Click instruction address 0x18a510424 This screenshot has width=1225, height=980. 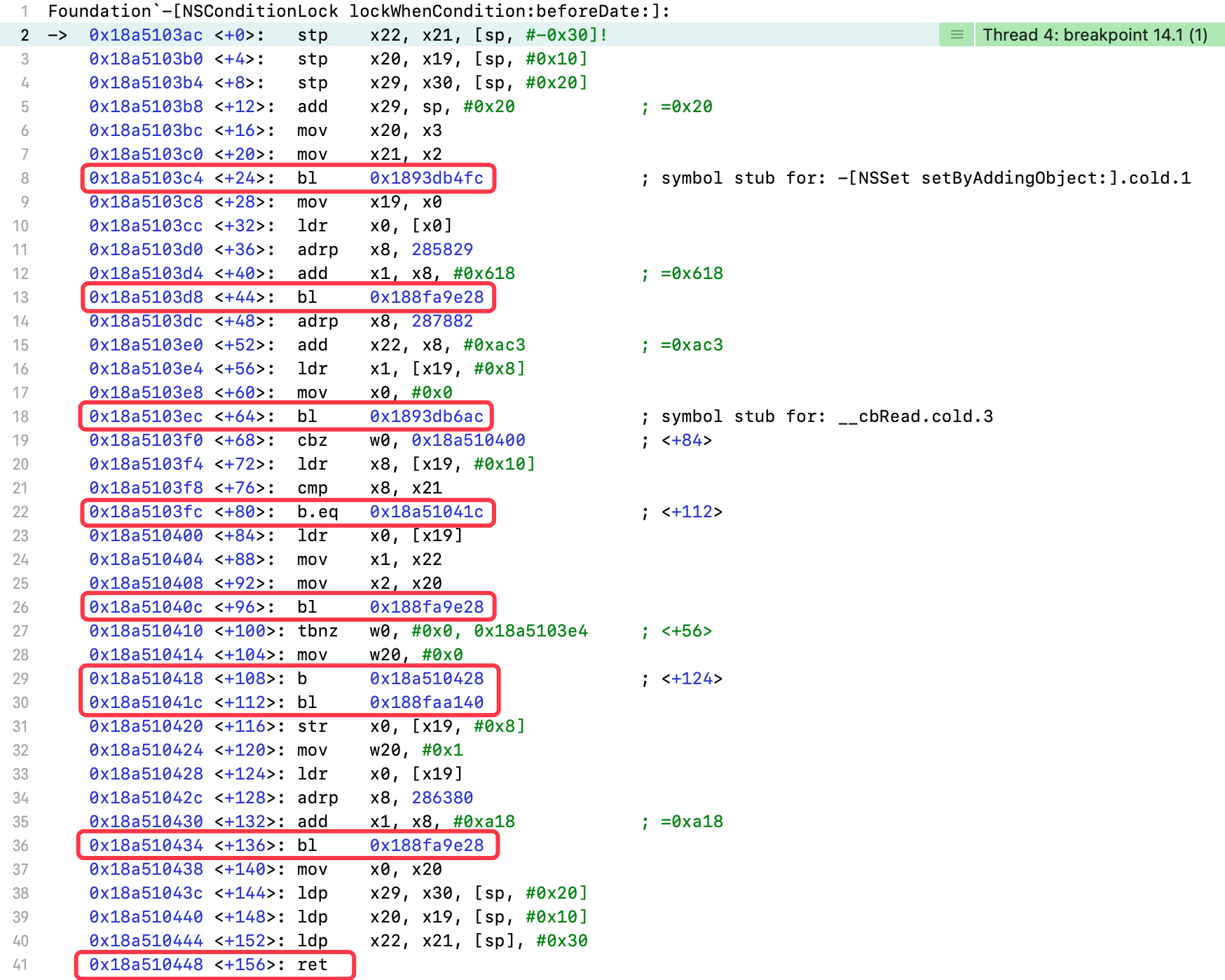146,750
